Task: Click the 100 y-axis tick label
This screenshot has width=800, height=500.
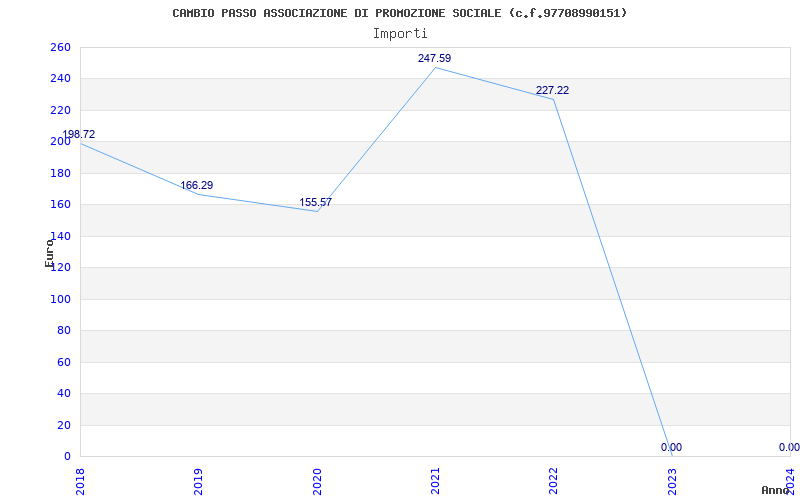Action: pyautogui.click(x=60, y=299)
